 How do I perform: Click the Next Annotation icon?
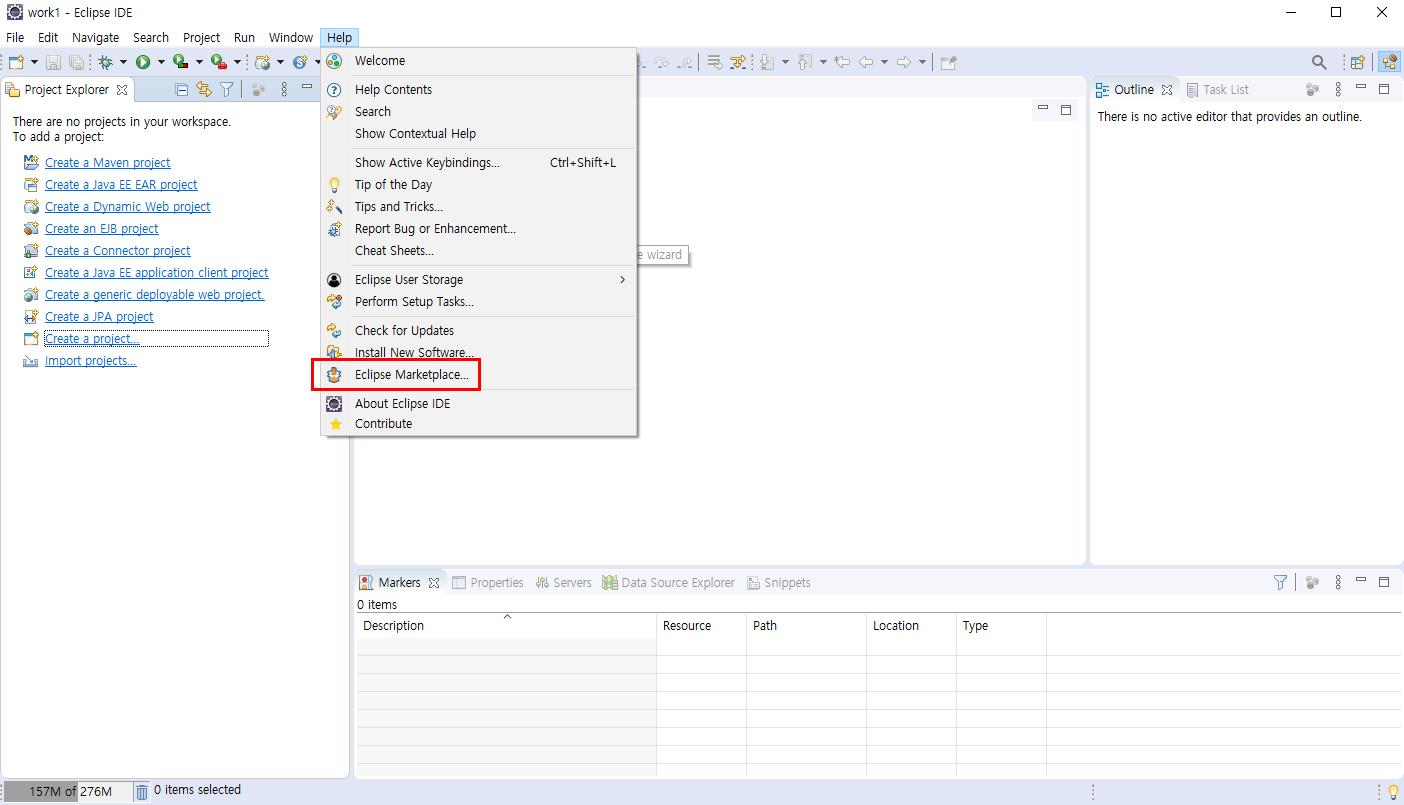[767, 62]
